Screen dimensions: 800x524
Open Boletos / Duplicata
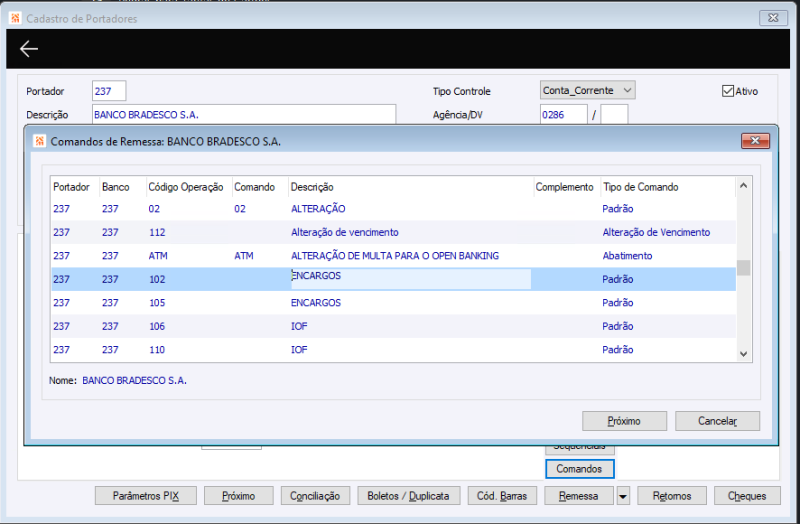(408, 496)
